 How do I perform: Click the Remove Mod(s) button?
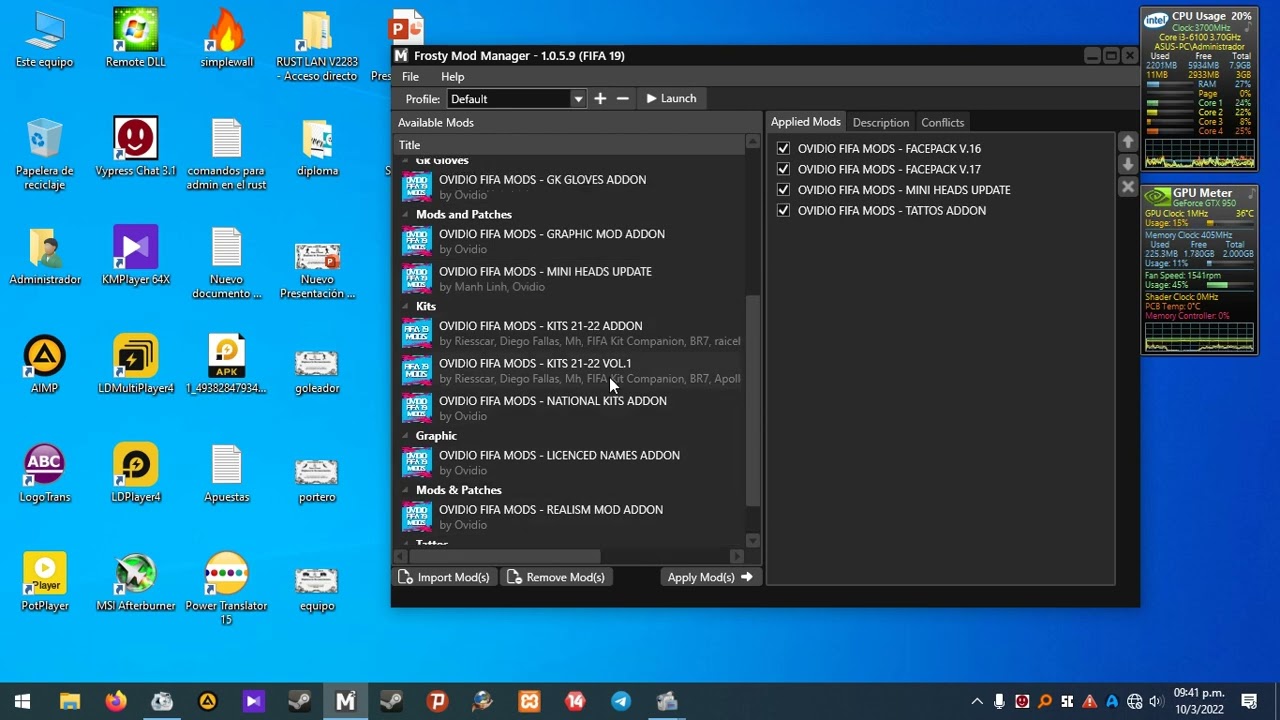556,577
